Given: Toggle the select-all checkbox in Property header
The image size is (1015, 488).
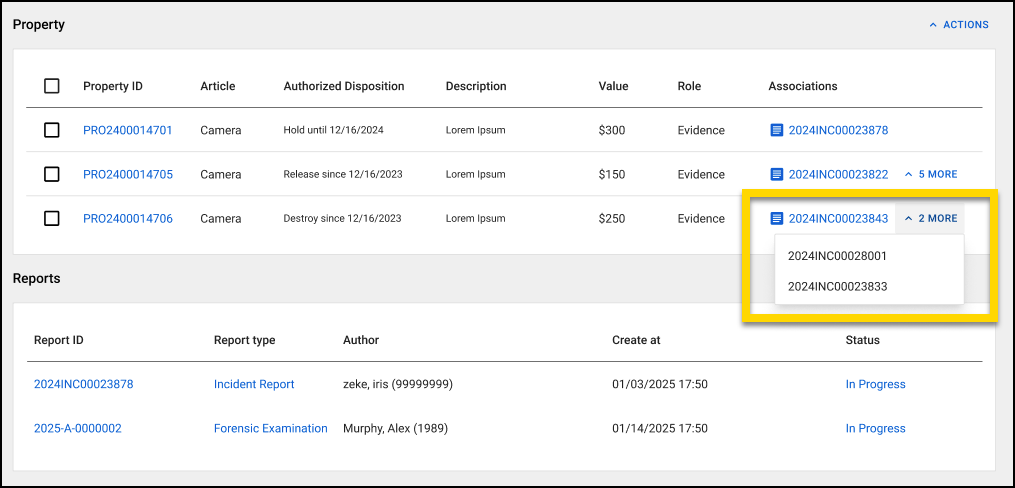Looking at the screenshot, I should point(52,86).
